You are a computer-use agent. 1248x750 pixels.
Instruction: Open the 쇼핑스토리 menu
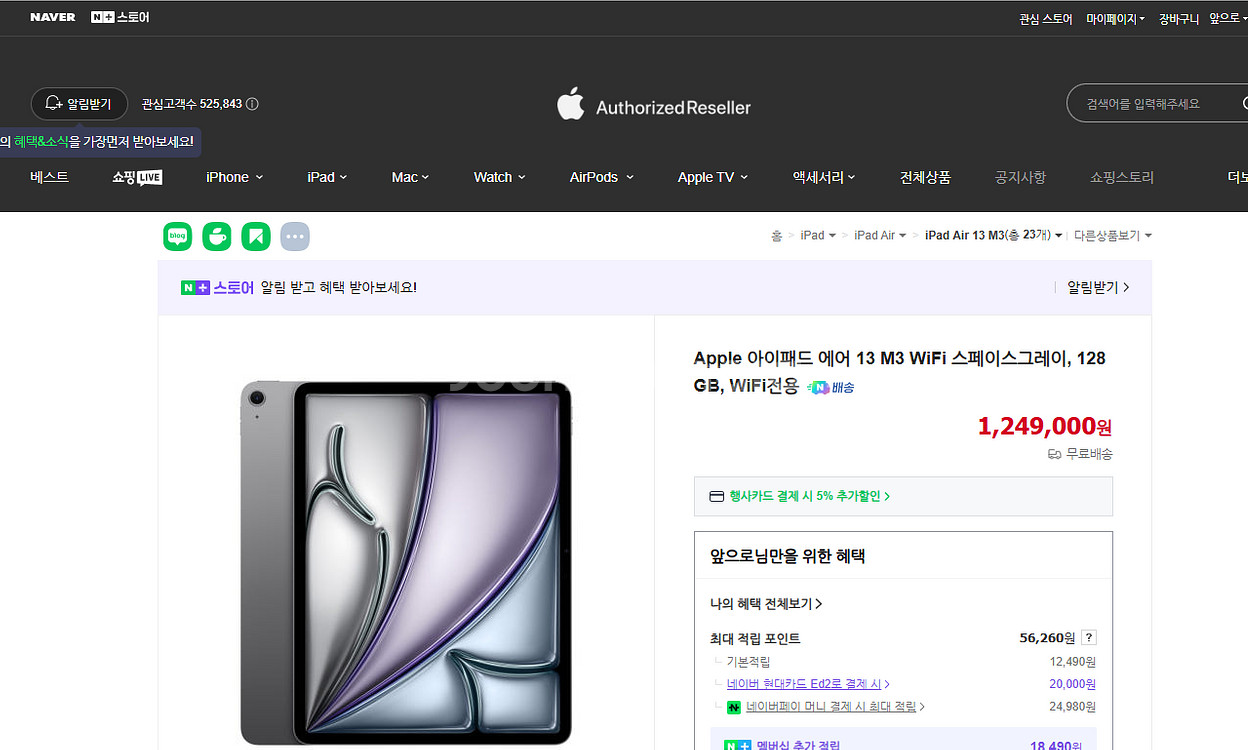(1122, 177)
